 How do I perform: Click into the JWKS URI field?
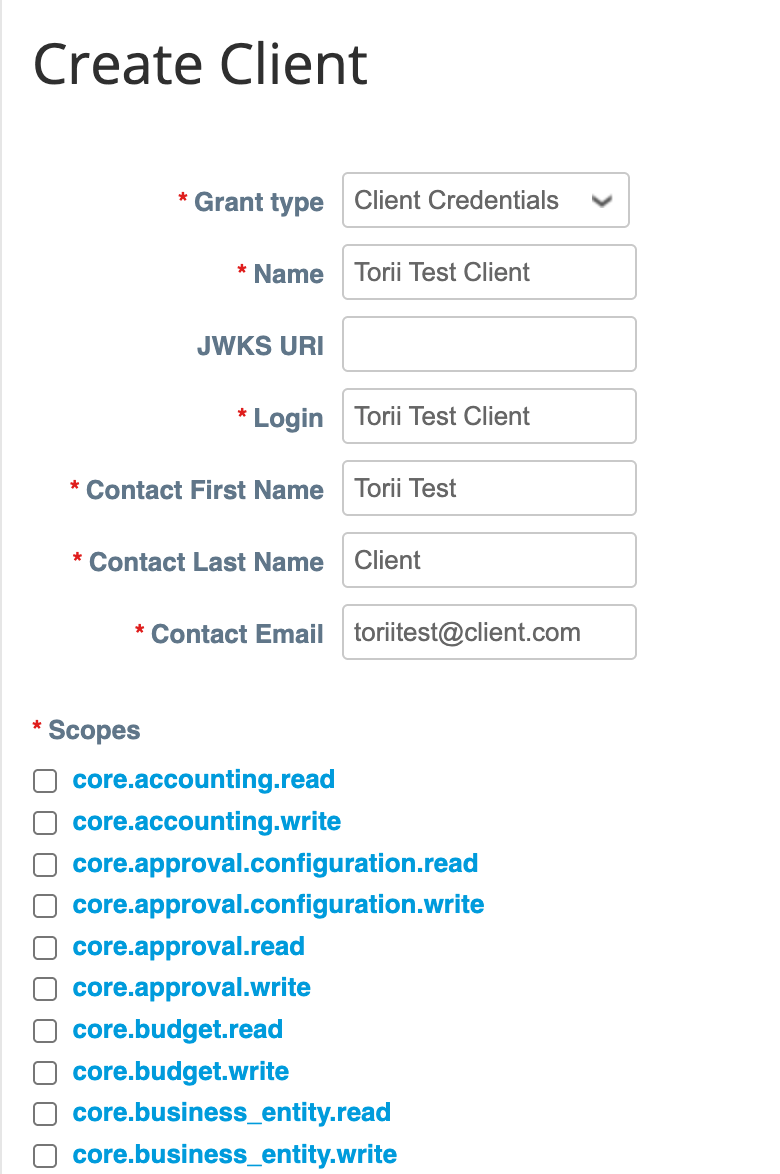489,344
